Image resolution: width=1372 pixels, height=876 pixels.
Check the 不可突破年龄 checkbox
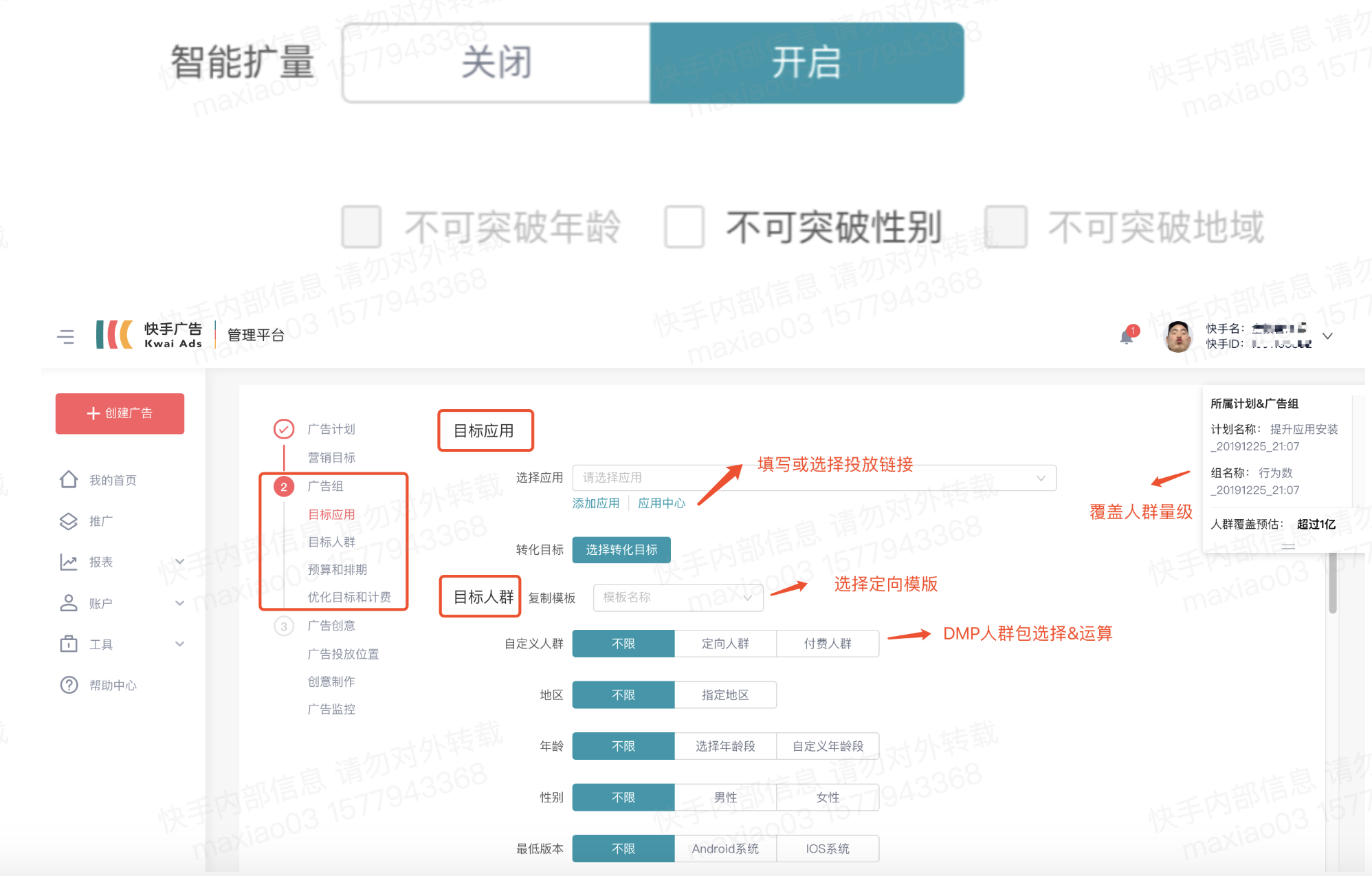point(362,227)
